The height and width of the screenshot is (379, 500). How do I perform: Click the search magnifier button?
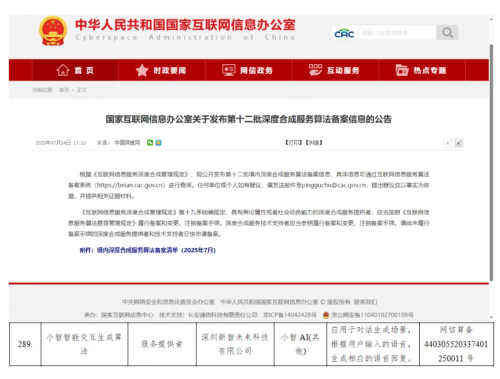447,33
